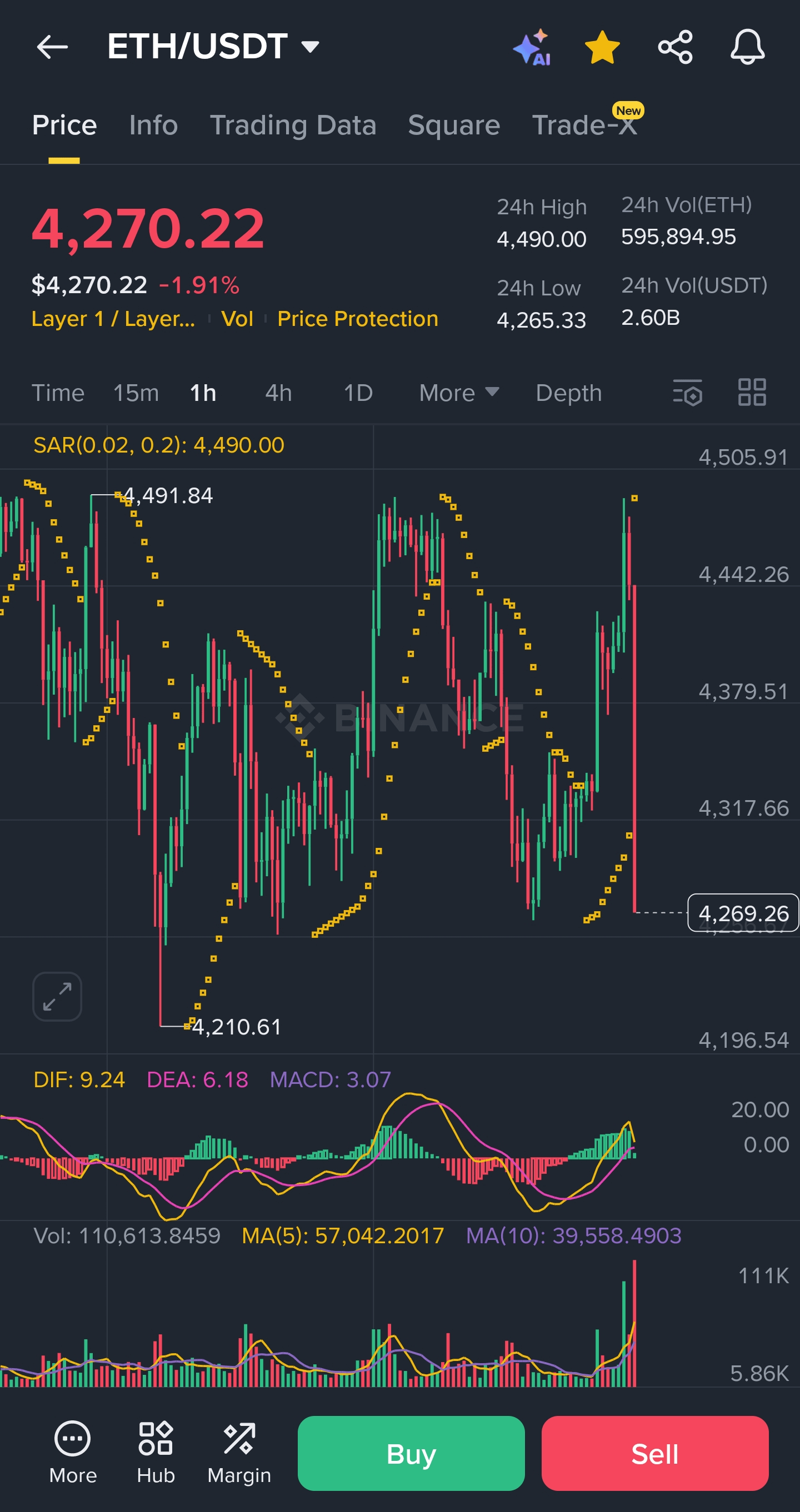The height and width of the screenshot is (1512, 800).
Task: Switch to the Price tab
Action: (x=64, y=125)
